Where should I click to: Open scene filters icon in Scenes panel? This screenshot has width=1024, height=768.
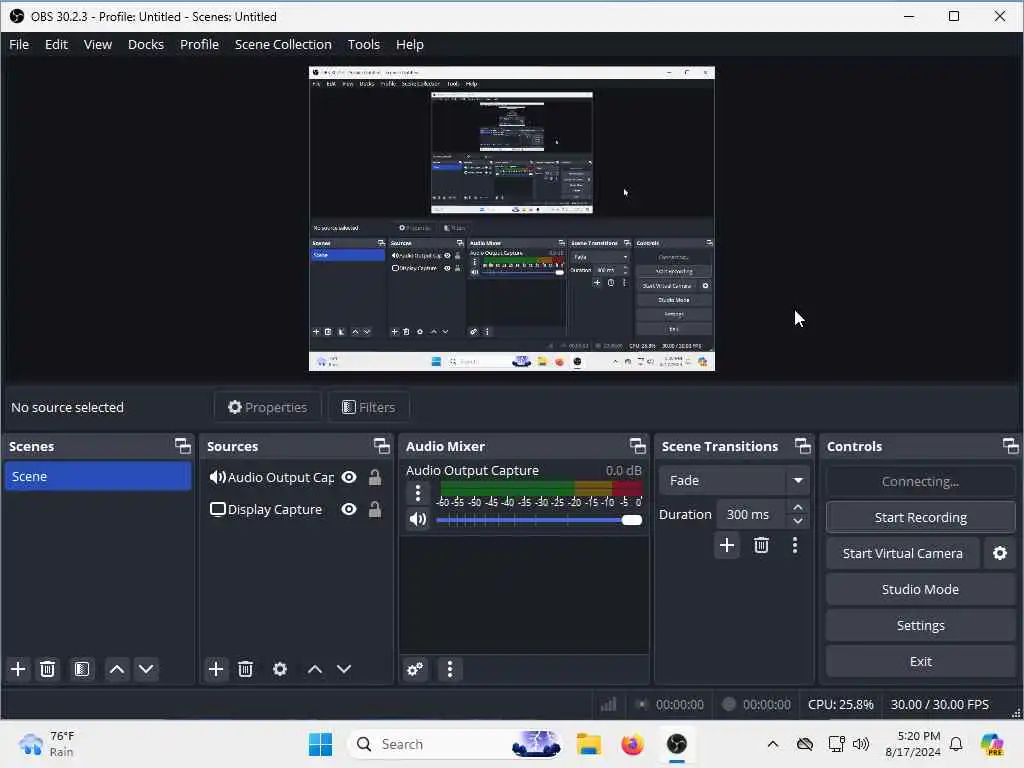pos(82,669)
